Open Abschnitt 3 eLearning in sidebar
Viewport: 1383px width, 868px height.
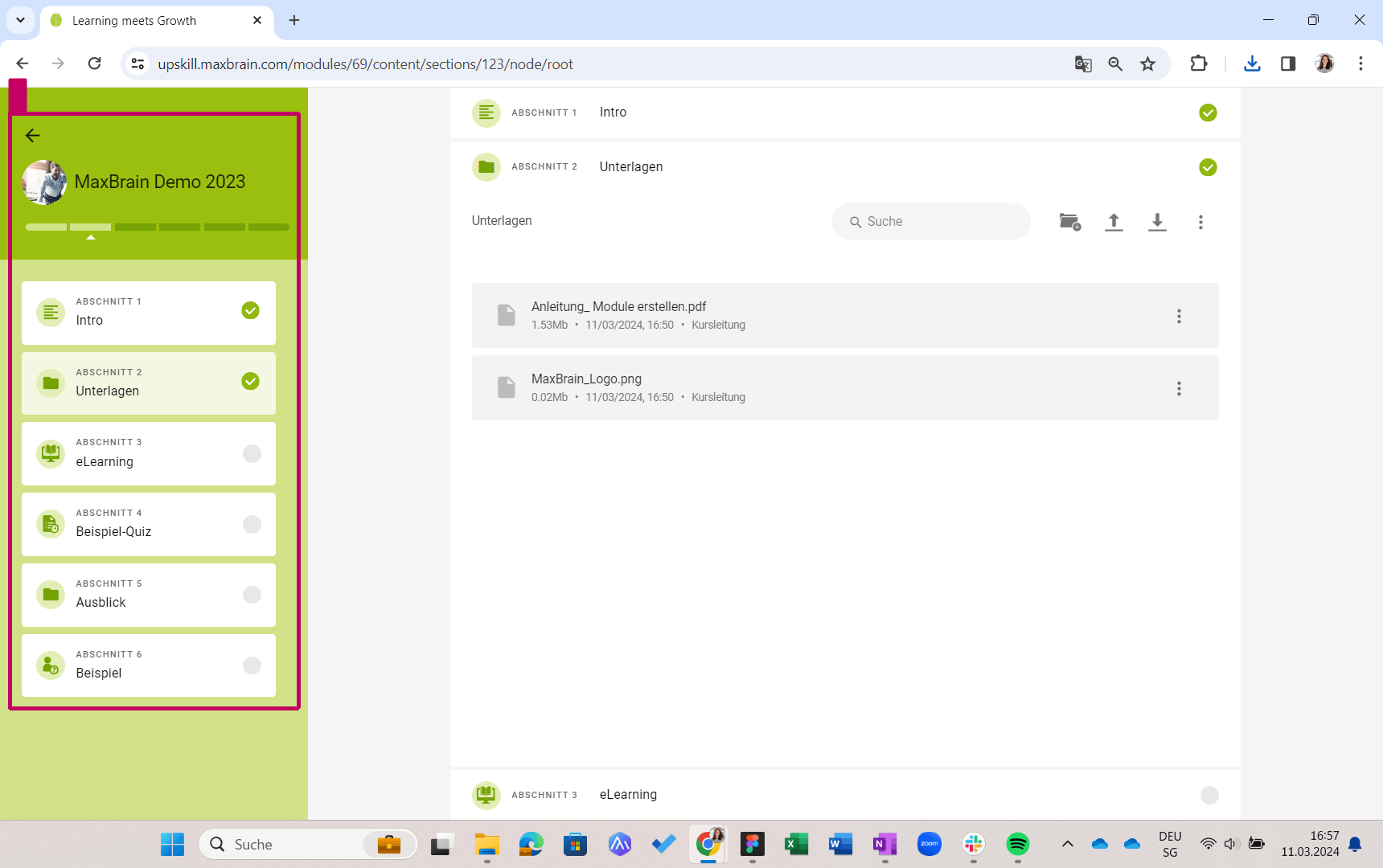click(x=149, y=453)
